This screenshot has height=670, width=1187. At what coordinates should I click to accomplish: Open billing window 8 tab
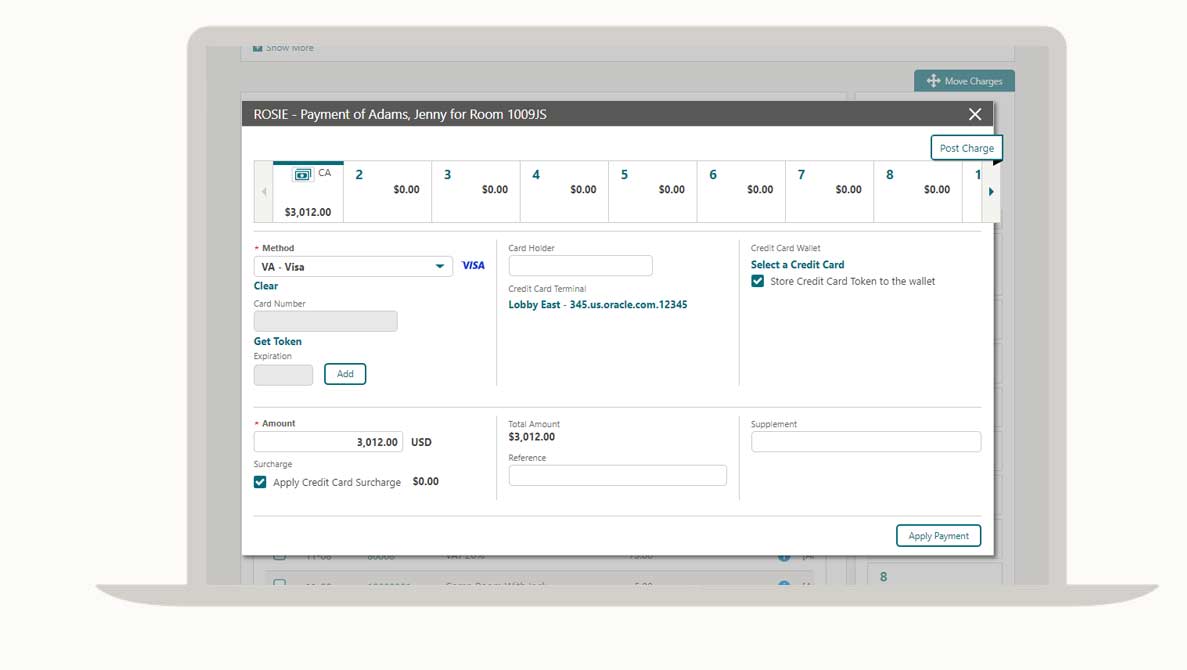(917, 191)
